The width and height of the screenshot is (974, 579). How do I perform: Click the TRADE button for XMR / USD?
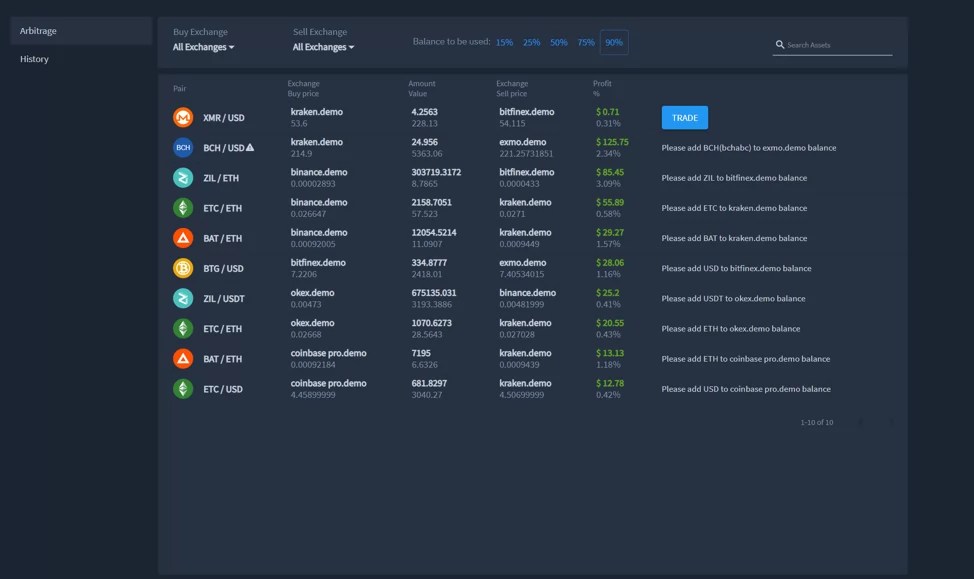pos(684,117)
